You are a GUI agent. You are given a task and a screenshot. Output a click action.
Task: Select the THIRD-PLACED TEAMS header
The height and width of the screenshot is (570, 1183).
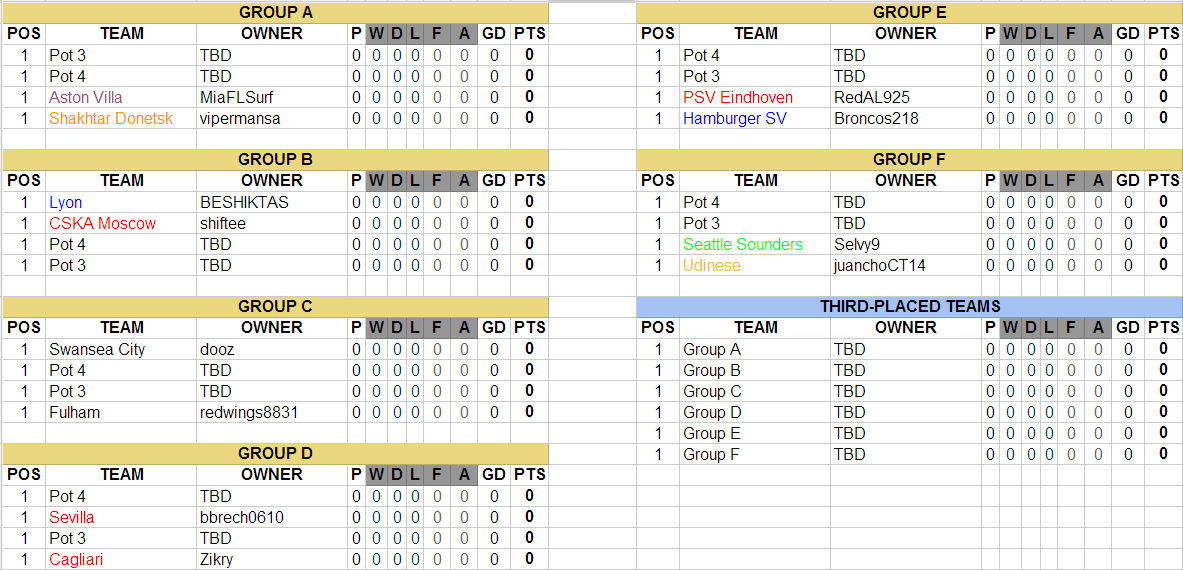(909, 306)
